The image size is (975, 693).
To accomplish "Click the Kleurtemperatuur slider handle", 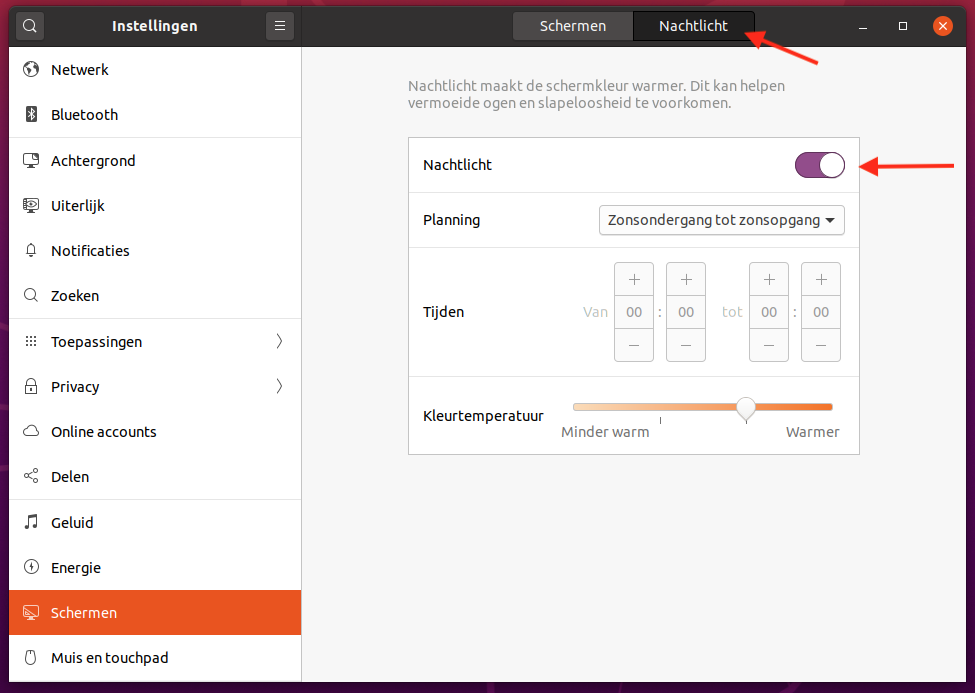I will point(746,407).
